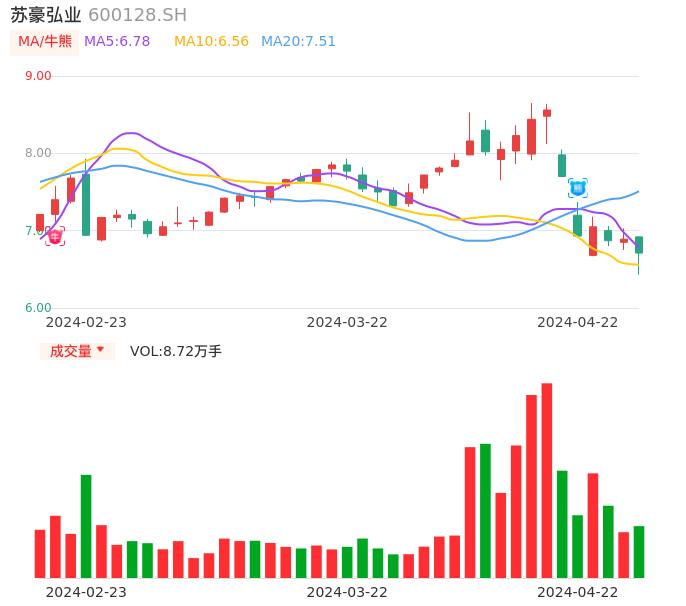Click the 2024-03-22 date label under price chart
Viewport: 686px width, 606px height.
click(347, 322)
